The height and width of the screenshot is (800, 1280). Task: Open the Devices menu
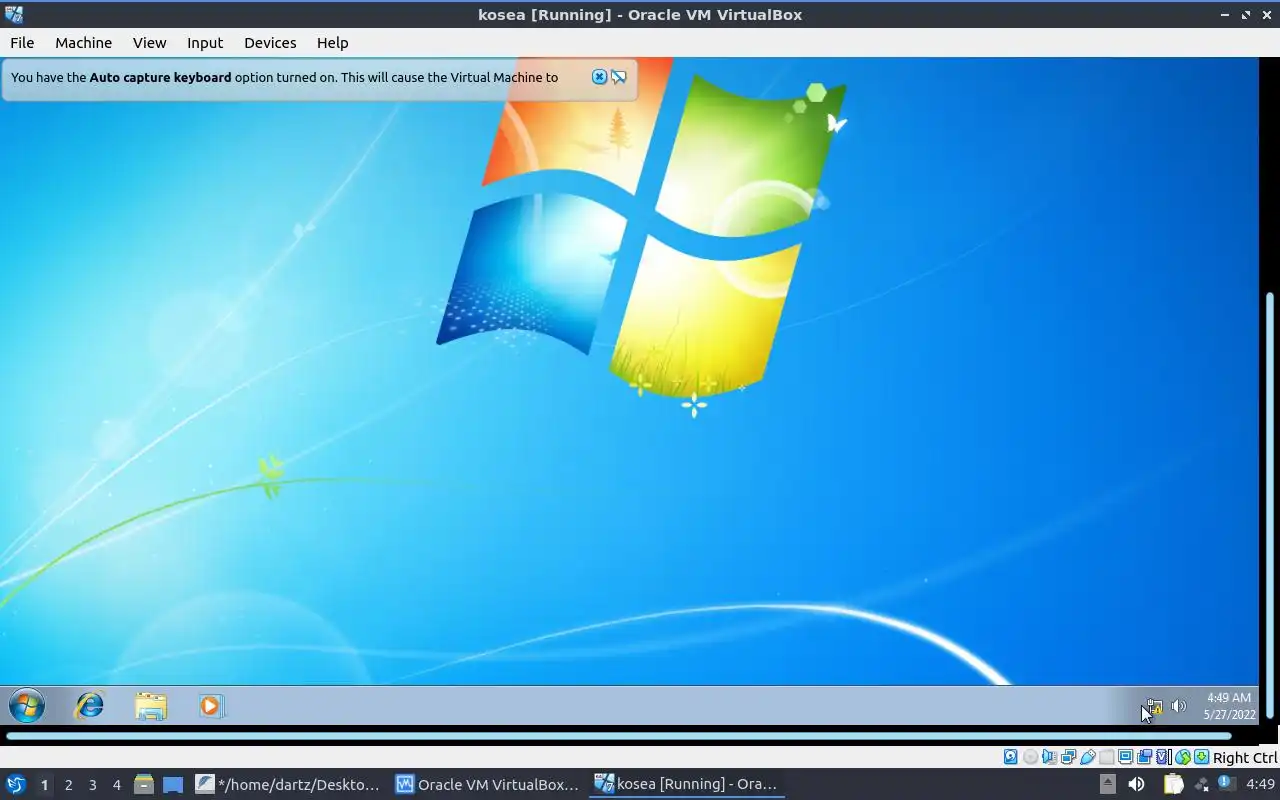click(270, 42)
